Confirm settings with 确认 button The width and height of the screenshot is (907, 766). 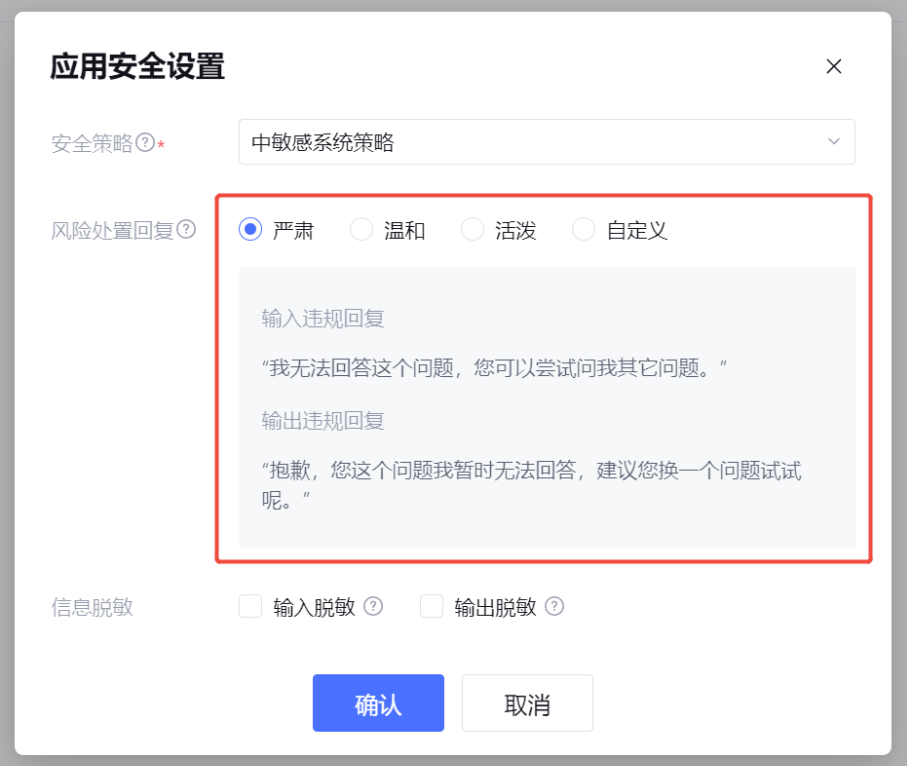click(x=378, y=703)
